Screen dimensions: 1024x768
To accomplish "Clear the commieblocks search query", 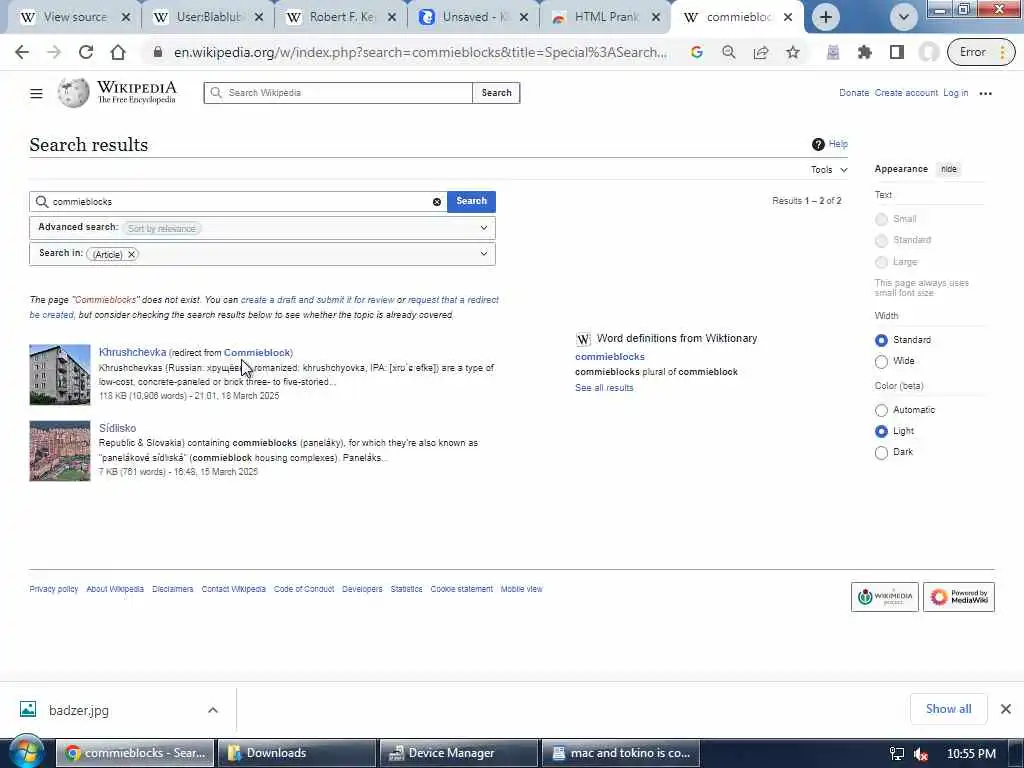I will 437,202.
